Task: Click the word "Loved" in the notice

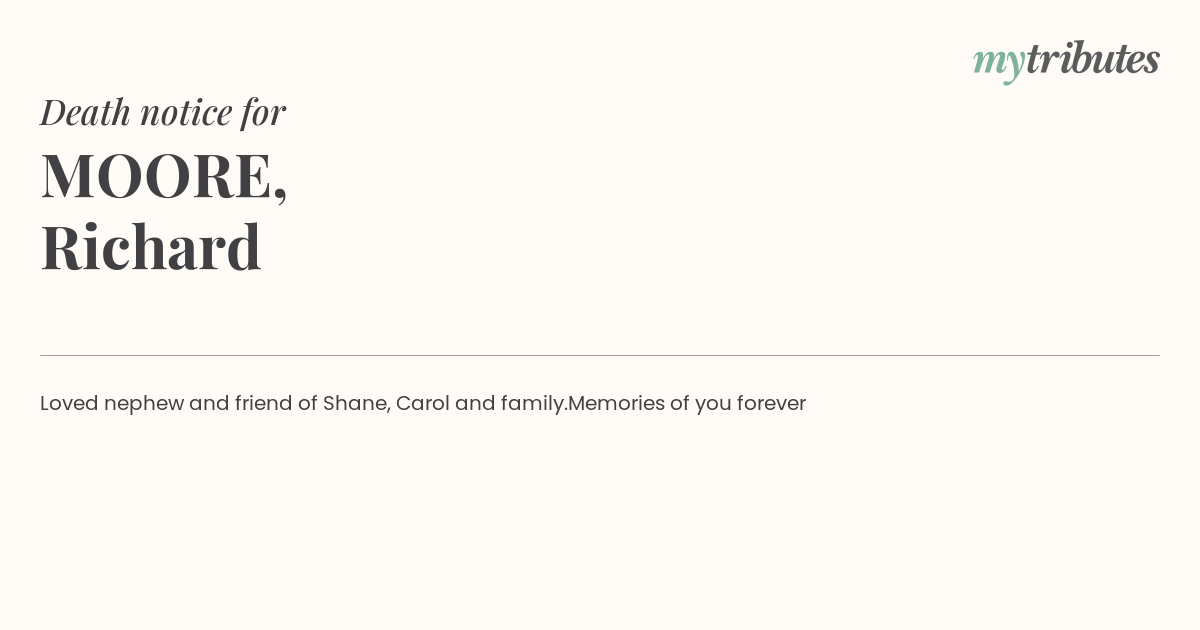Action: 69,403
